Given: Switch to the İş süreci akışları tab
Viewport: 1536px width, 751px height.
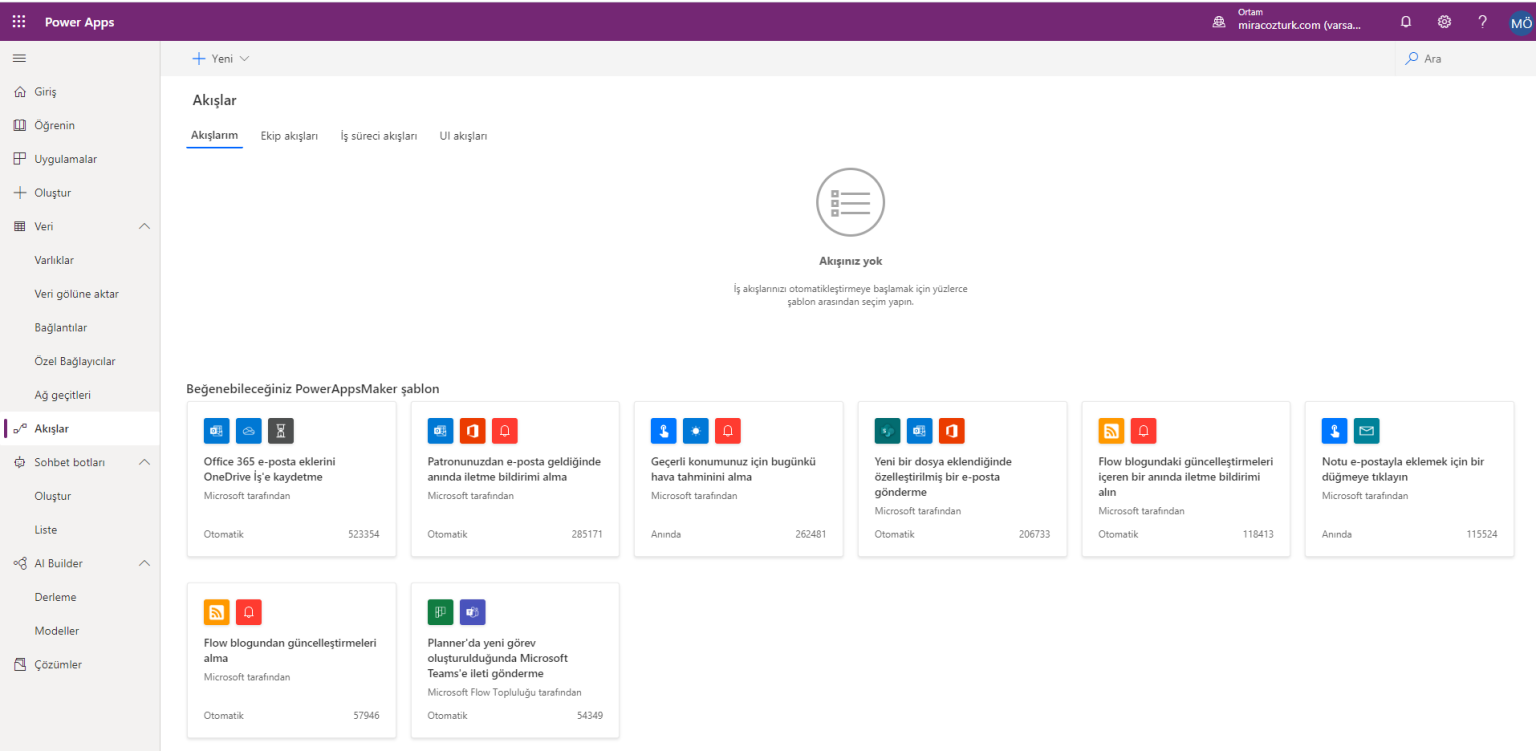Looking at the screenshot, I should pos(379,136).
